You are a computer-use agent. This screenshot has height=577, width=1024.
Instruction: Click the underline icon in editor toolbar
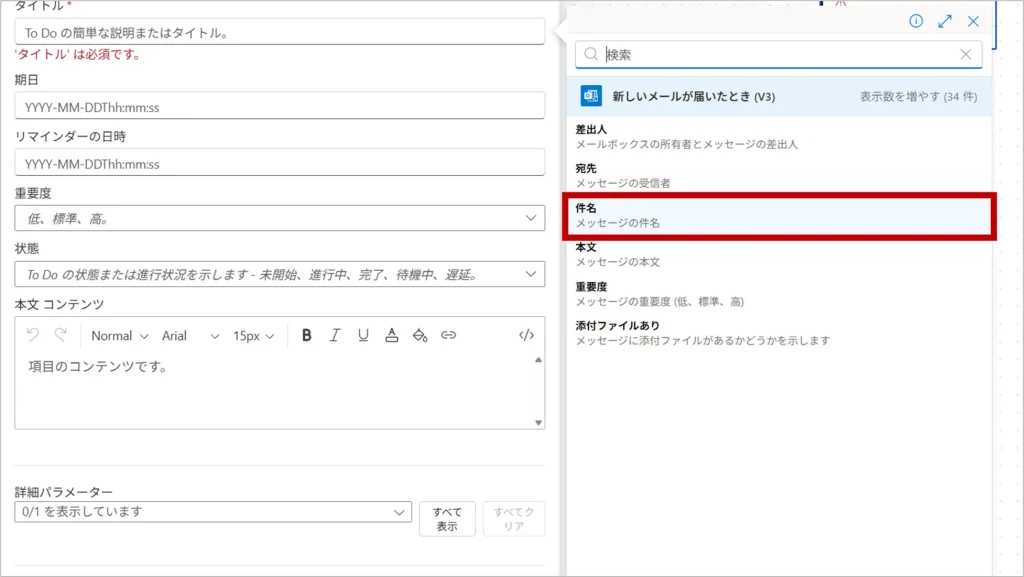pyautogui.click(x=363, y=336)
